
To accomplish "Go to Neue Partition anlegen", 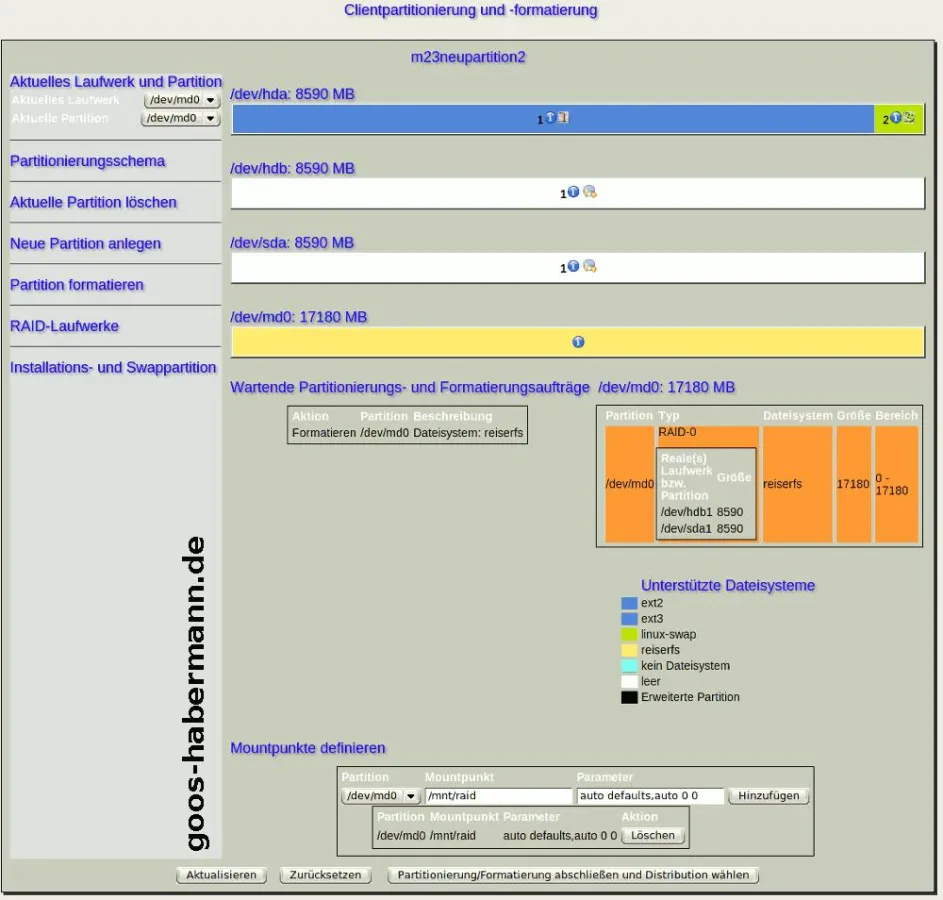I will coord(86,244).
